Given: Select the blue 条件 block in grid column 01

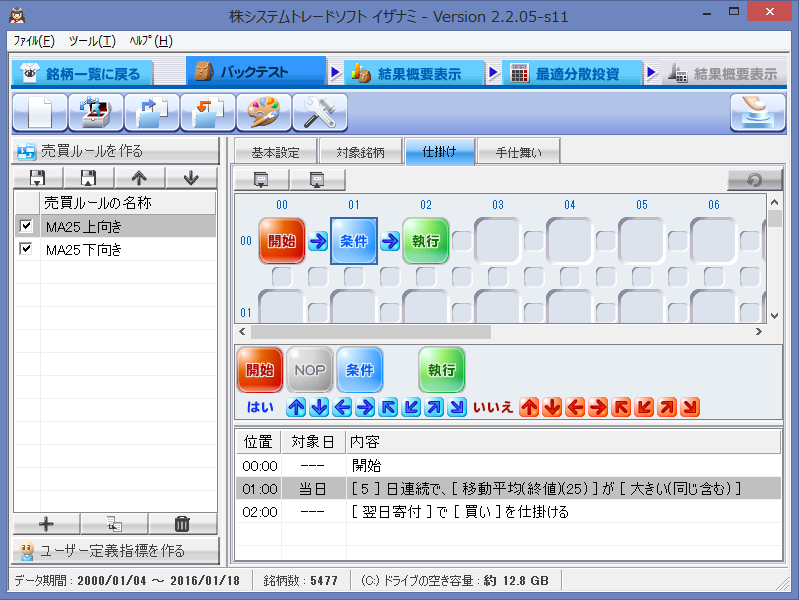Looking at the screenshot, I should coord(354,241).
